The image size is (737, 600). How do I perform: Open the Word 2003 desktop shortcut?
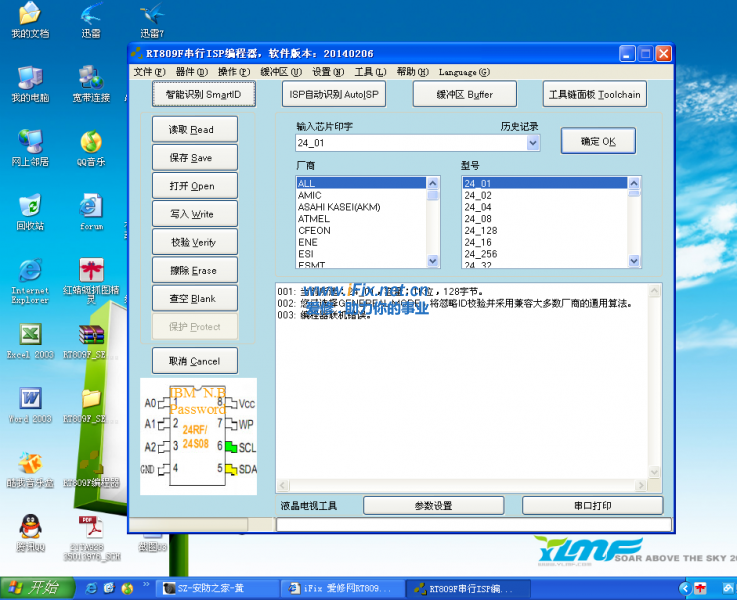pos(30,400)
